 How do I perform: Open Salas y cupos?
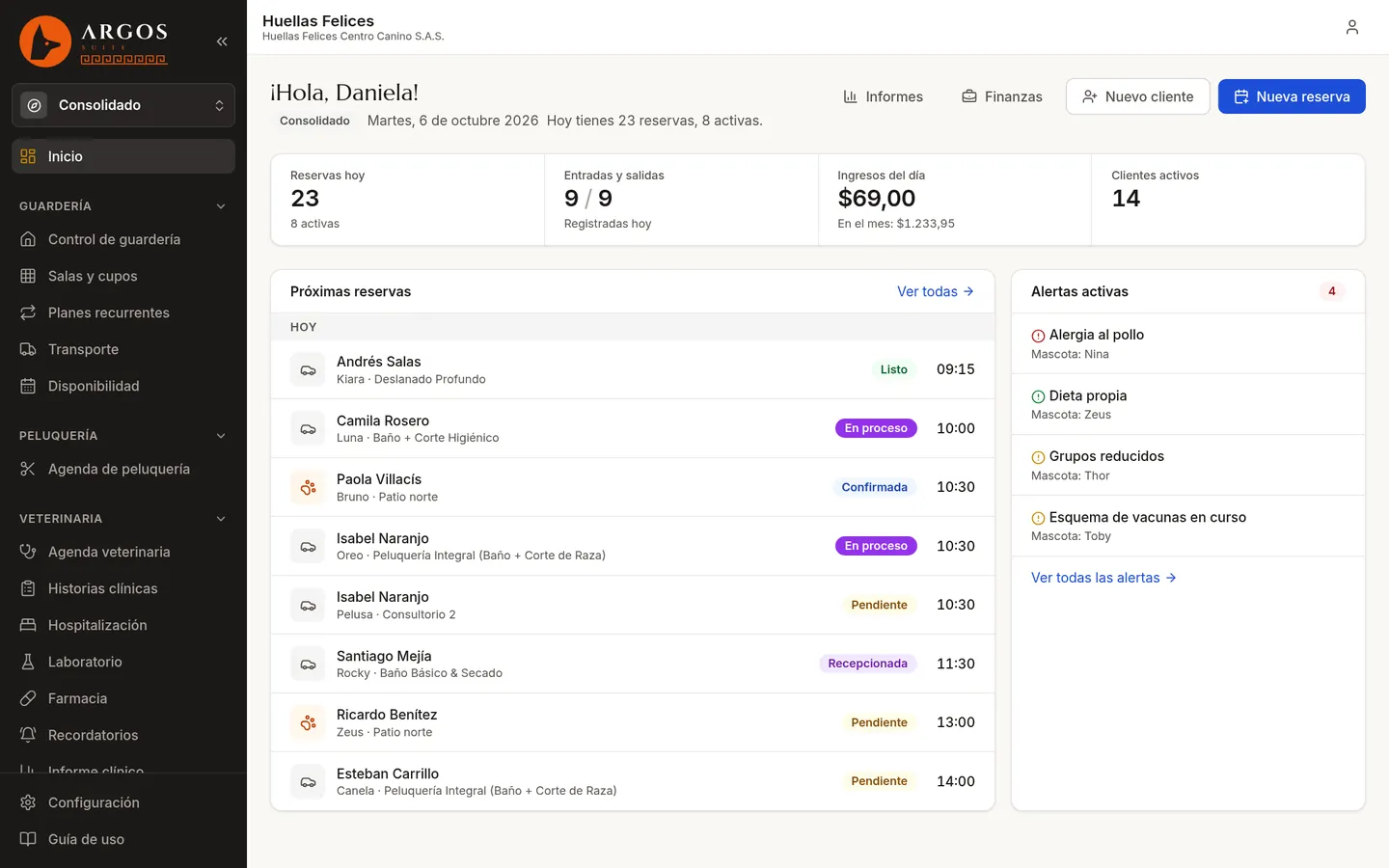click(123, 276)
